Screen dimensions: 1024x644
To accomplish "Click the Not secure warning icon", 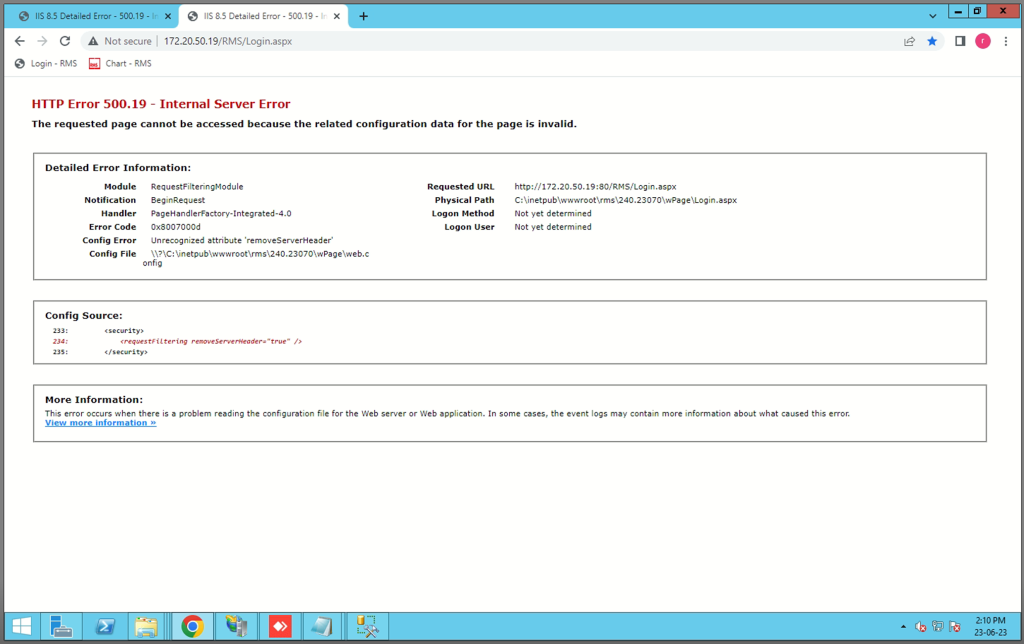I will 93,41.
